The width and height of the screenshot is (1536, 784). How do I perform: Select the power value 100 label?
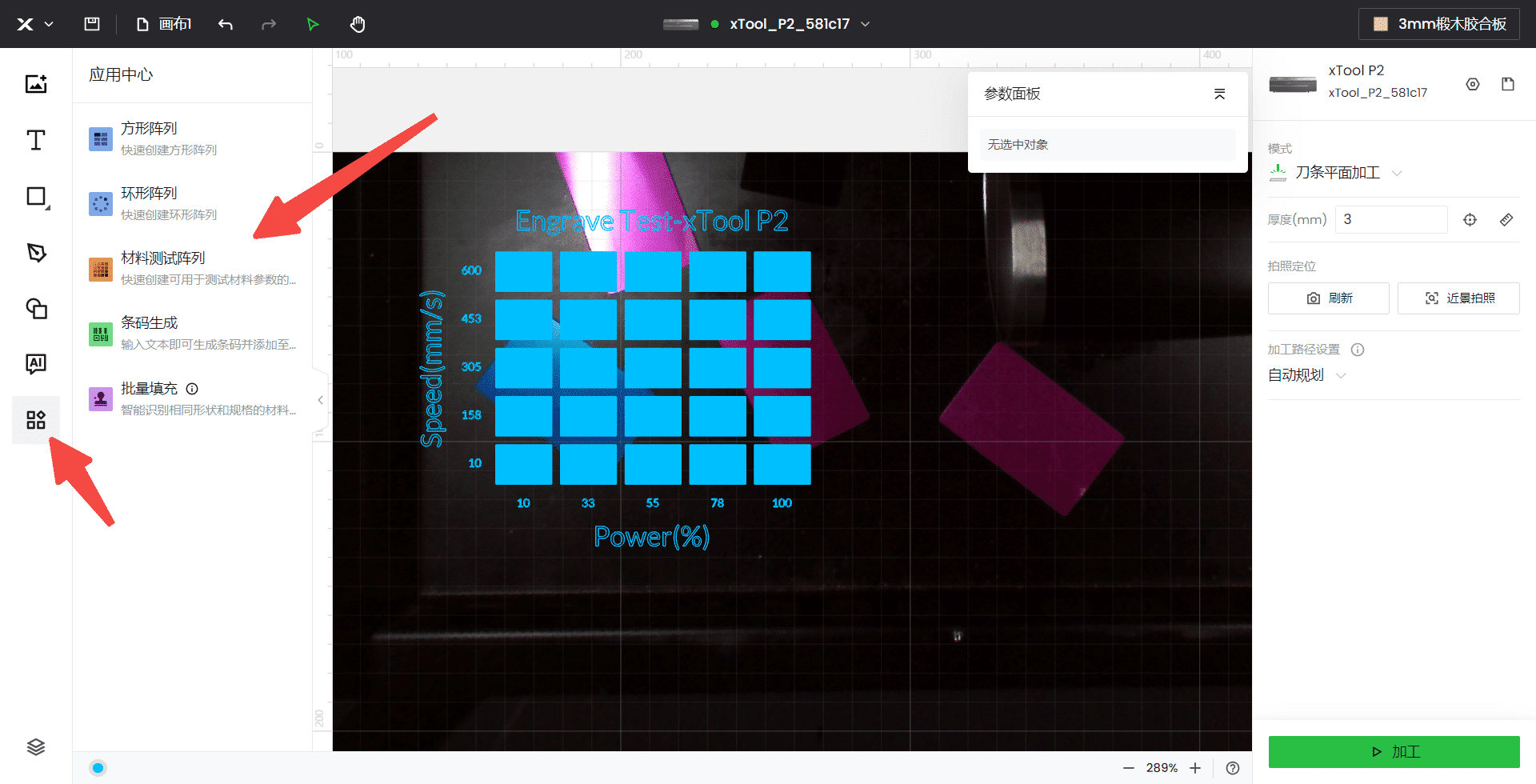click(782, 503)
